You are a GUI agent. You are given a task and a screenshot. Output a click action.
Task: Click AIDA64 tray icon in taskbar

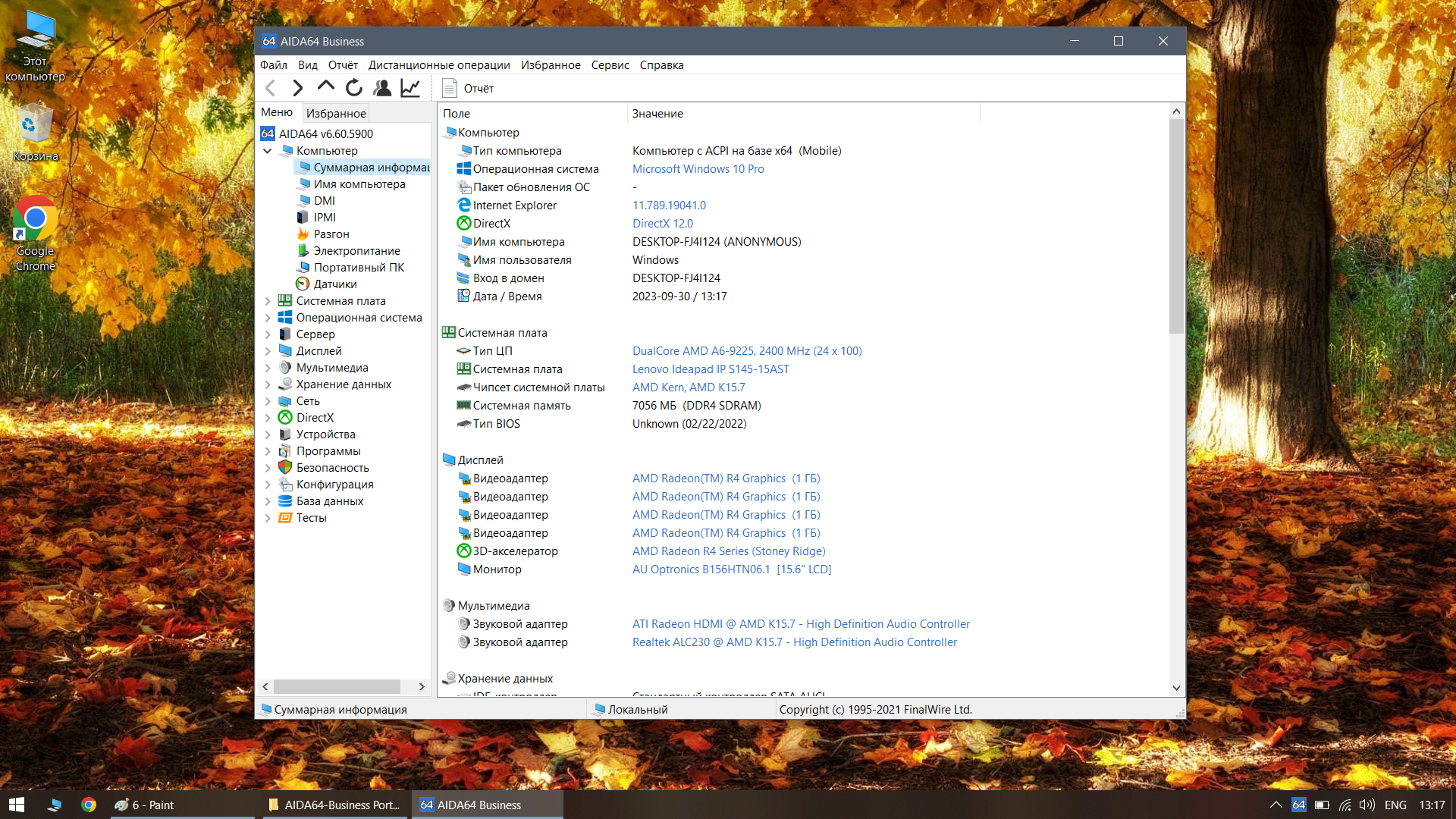click(x=1298, y=805)
